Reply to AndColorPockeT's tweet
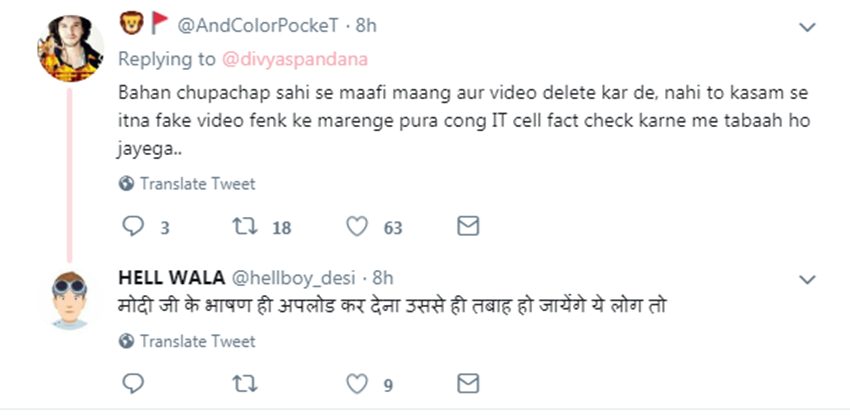Viewport: 850px width, 417px height. coord(133,227)
